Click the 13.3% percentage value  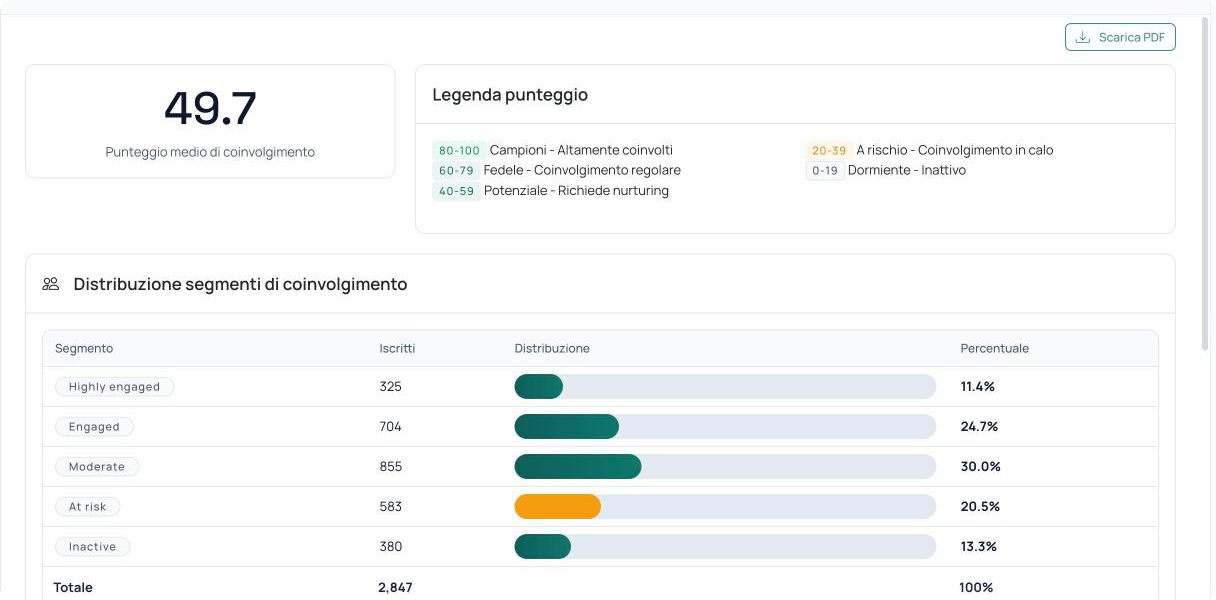(978, 547)
